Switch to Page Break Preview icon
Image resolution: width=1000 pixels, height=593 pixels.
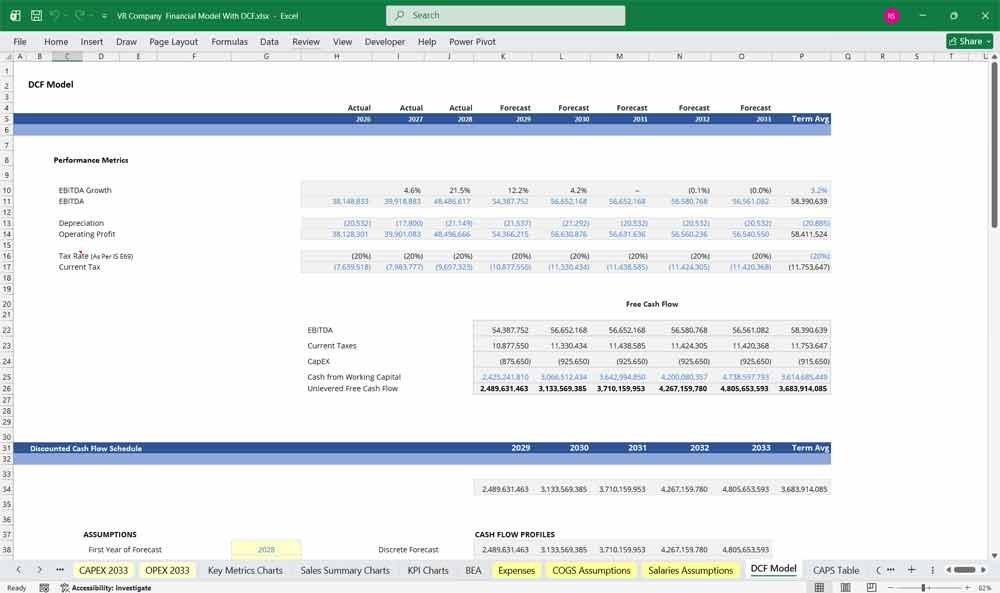pos(871,587)
